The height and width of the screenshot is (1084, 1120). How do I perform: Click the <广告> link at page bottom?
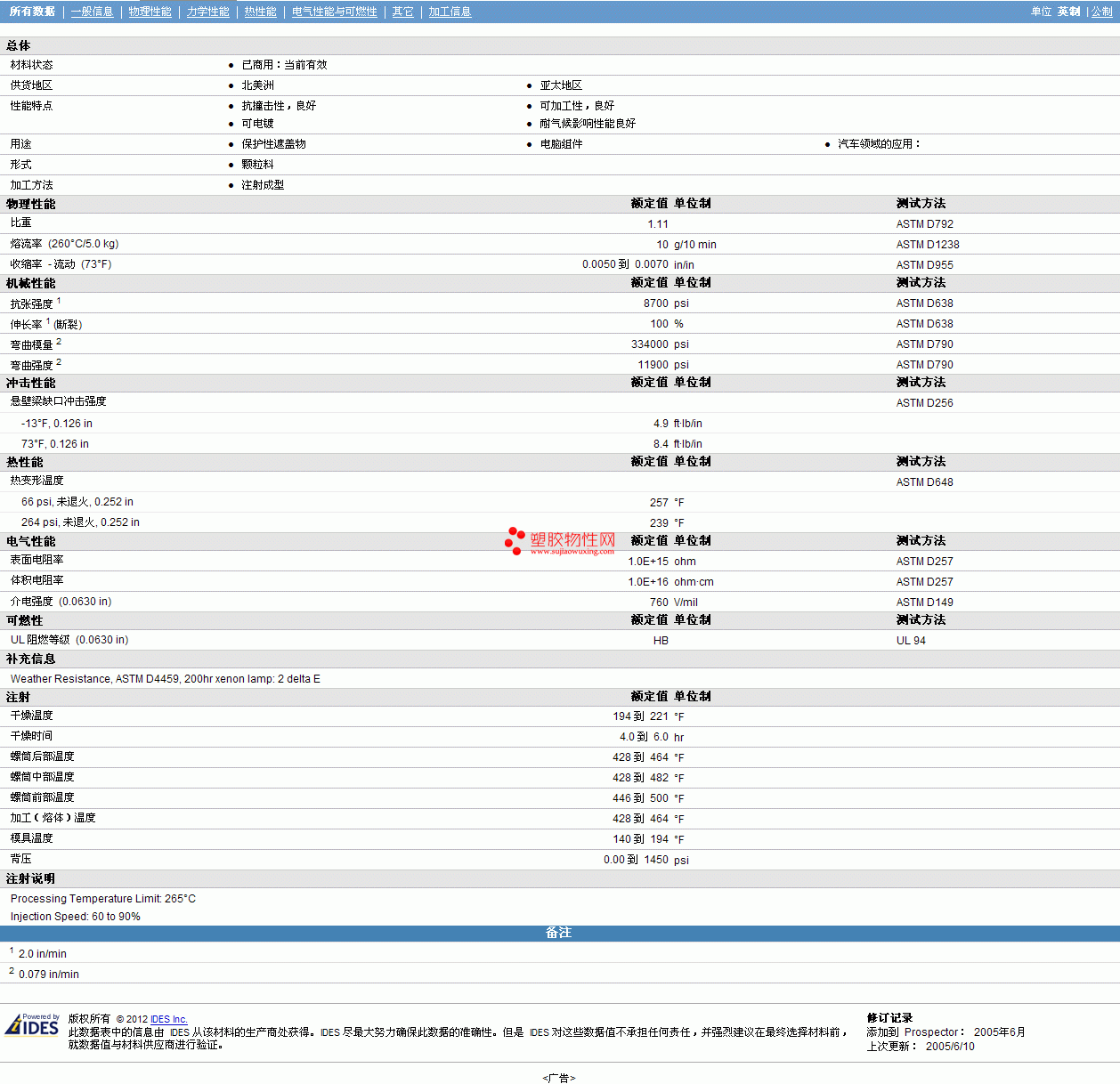click(x=559, y=1078)
